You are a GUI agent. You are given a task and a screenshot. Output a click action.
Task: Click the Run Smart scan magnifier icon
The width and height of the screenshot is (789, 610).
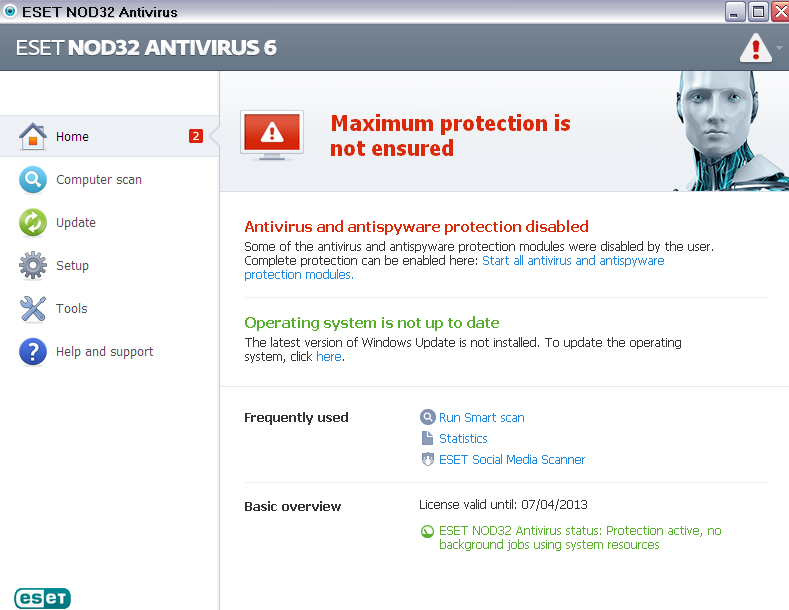(x=427, y=417)
